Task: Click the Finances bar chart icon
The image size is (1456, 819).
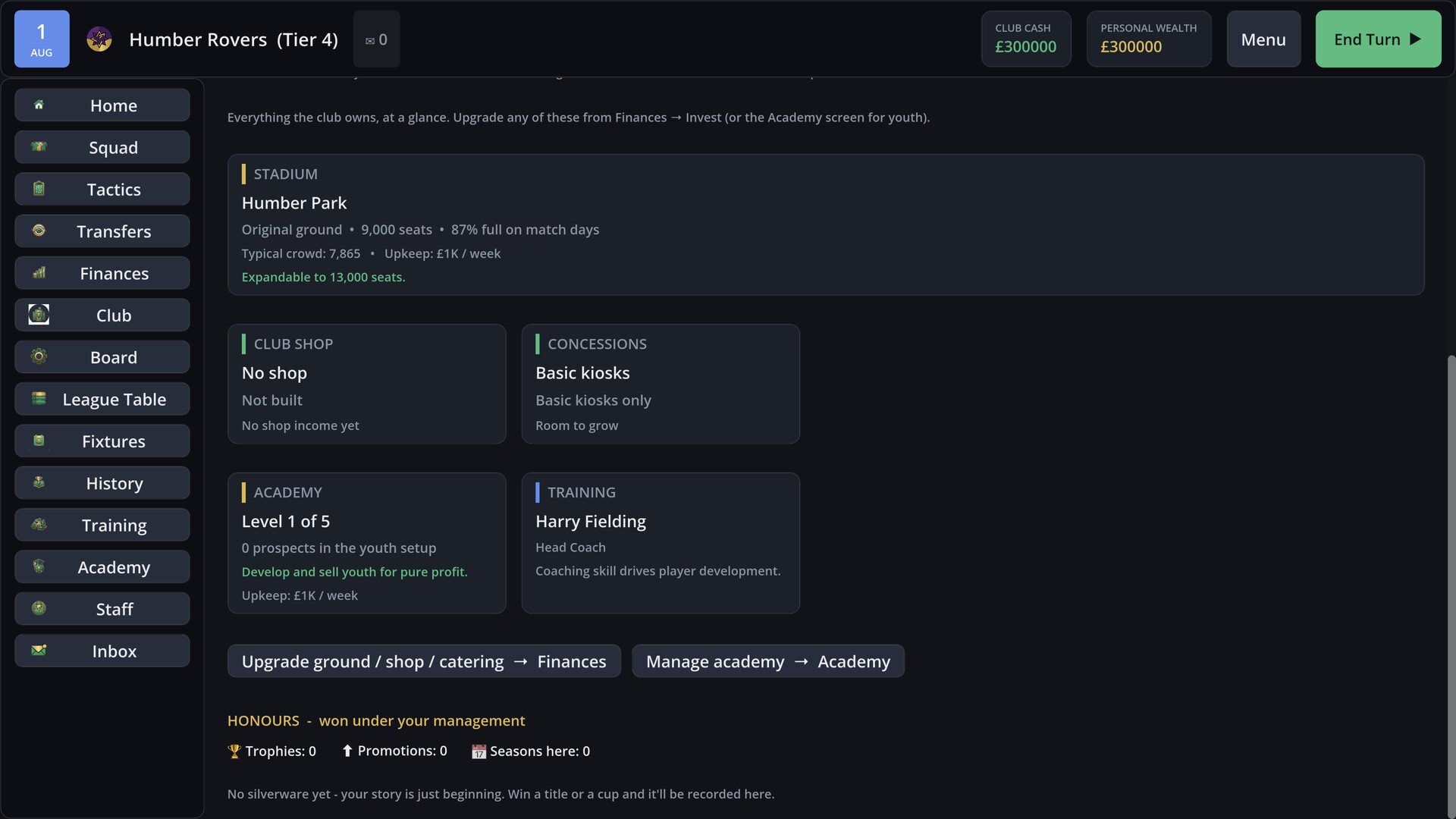Action: point(39,273)
